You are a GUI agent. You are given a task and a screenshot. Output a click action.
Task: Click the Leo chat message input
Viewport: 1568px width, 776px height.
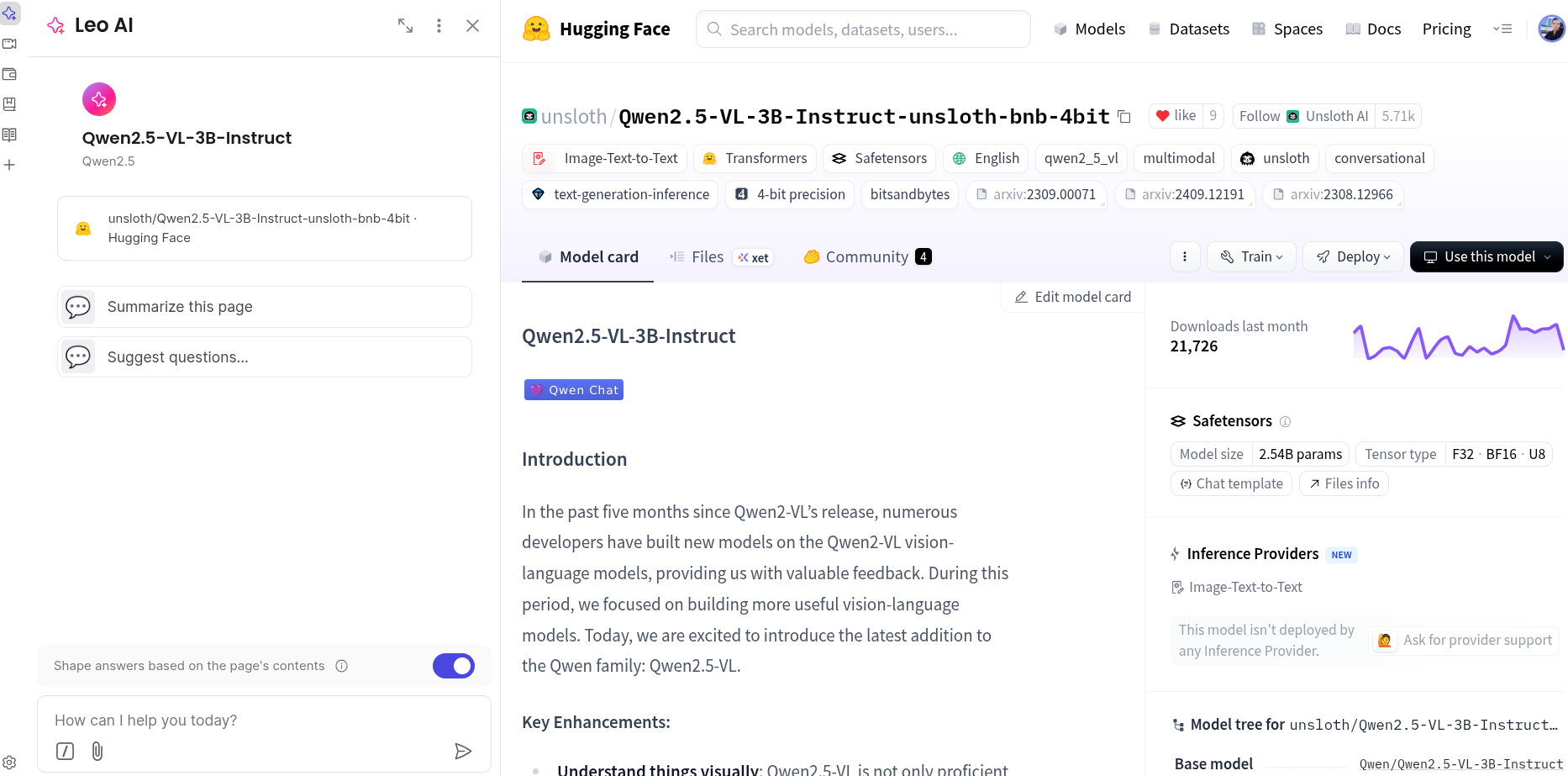[264, 721]
